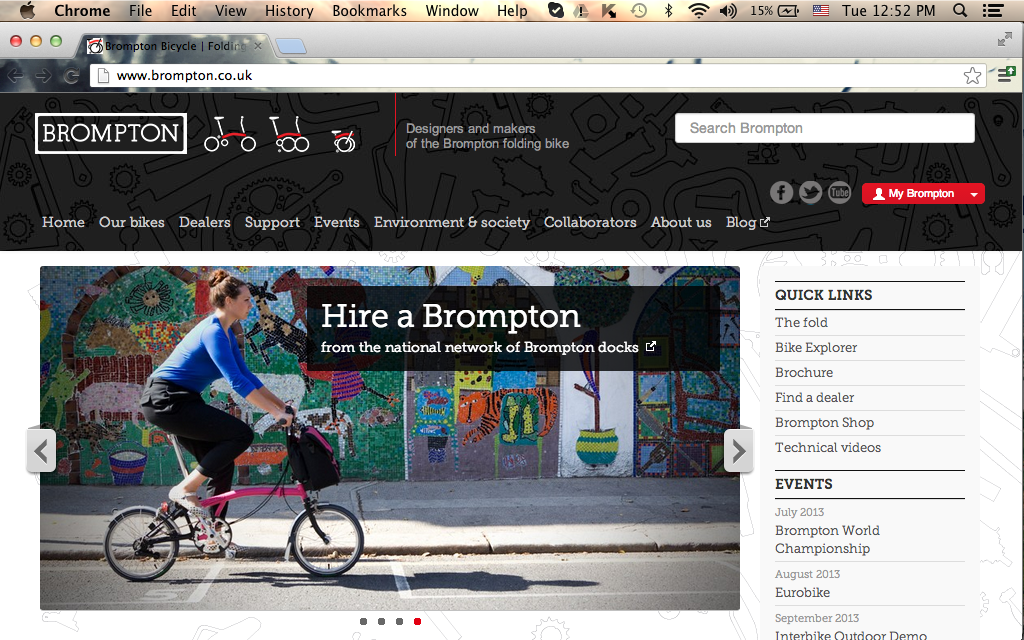Open the Brompton Facebook page icon

coord(781,193)
